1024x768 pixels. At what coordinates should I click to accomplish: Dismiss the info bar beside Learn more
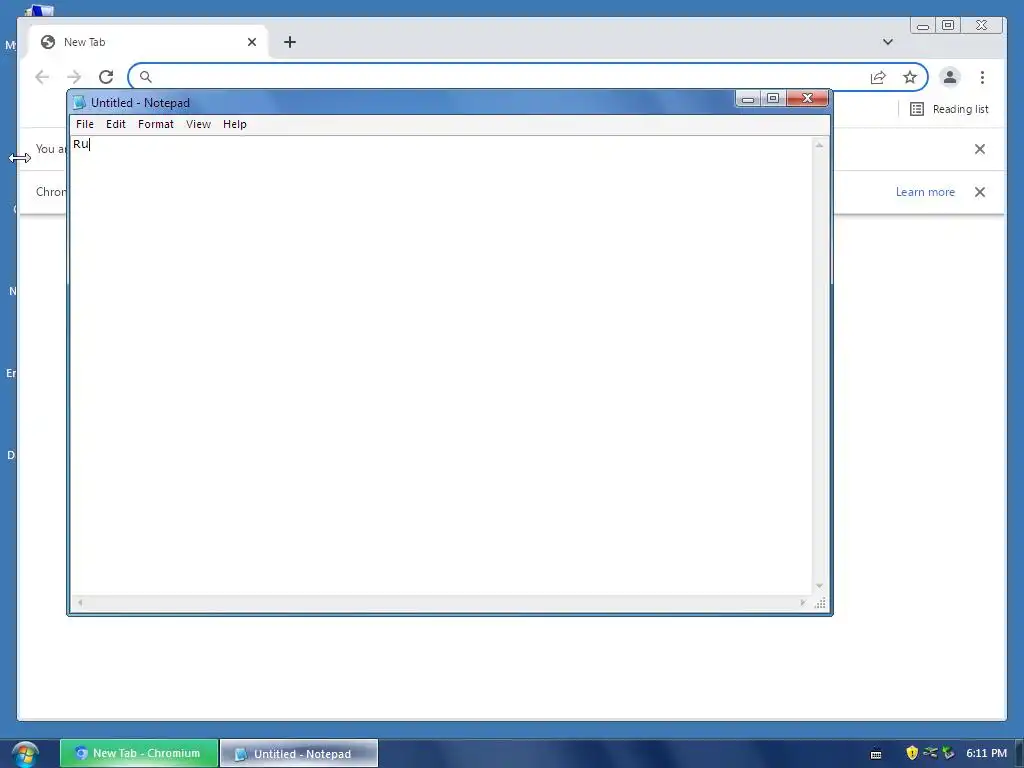(980, 192)
